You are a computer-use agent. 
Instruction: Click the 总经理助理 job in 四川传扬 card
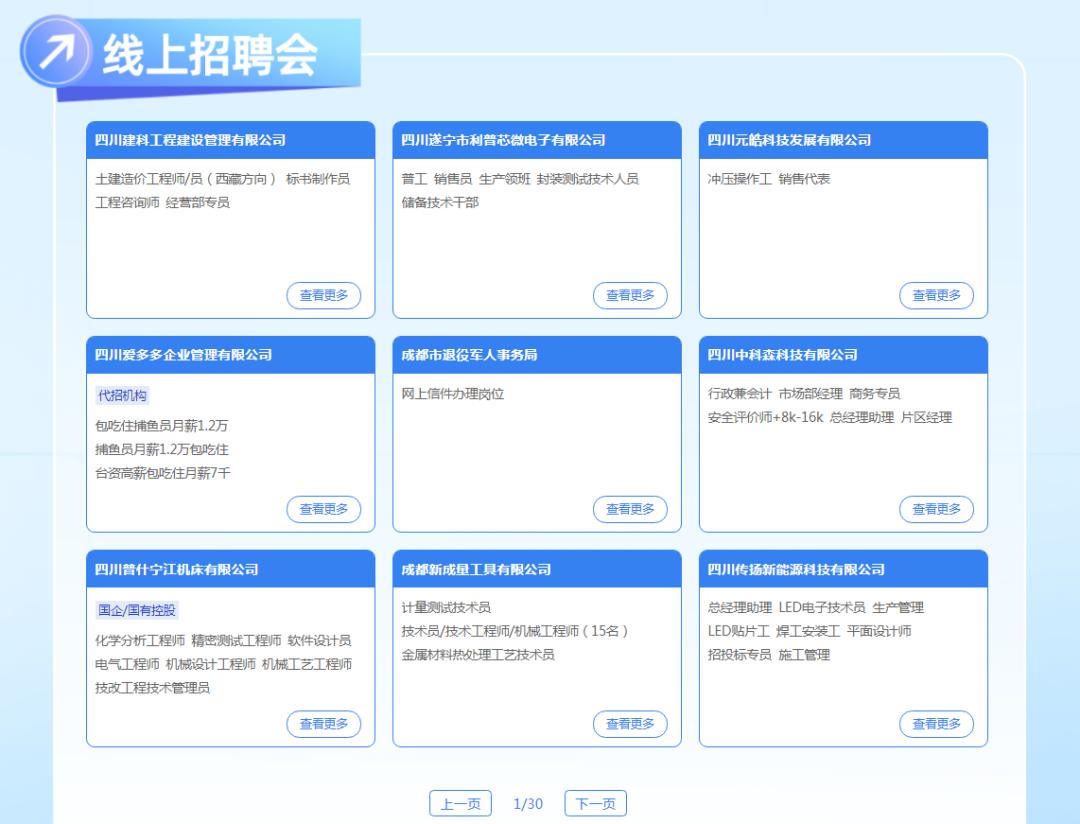tap(740, 607)
